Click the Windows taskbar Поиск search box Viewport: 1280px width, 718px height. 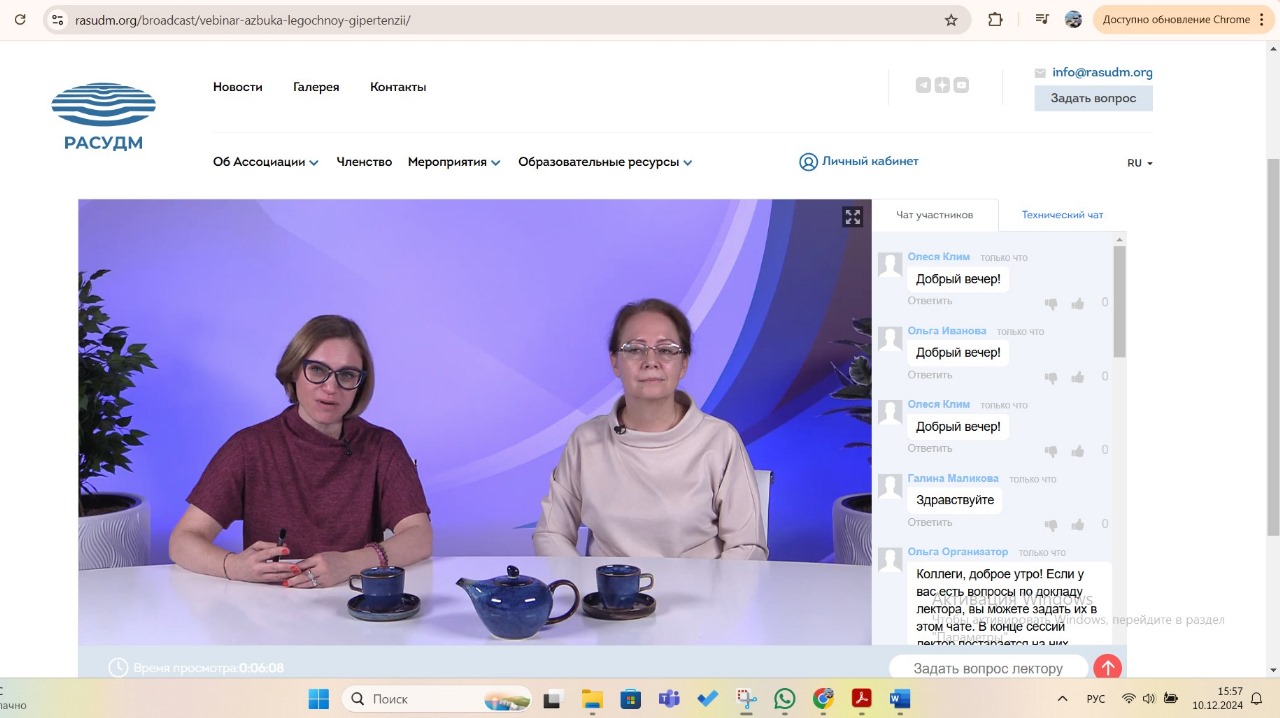tap(437, 699)
